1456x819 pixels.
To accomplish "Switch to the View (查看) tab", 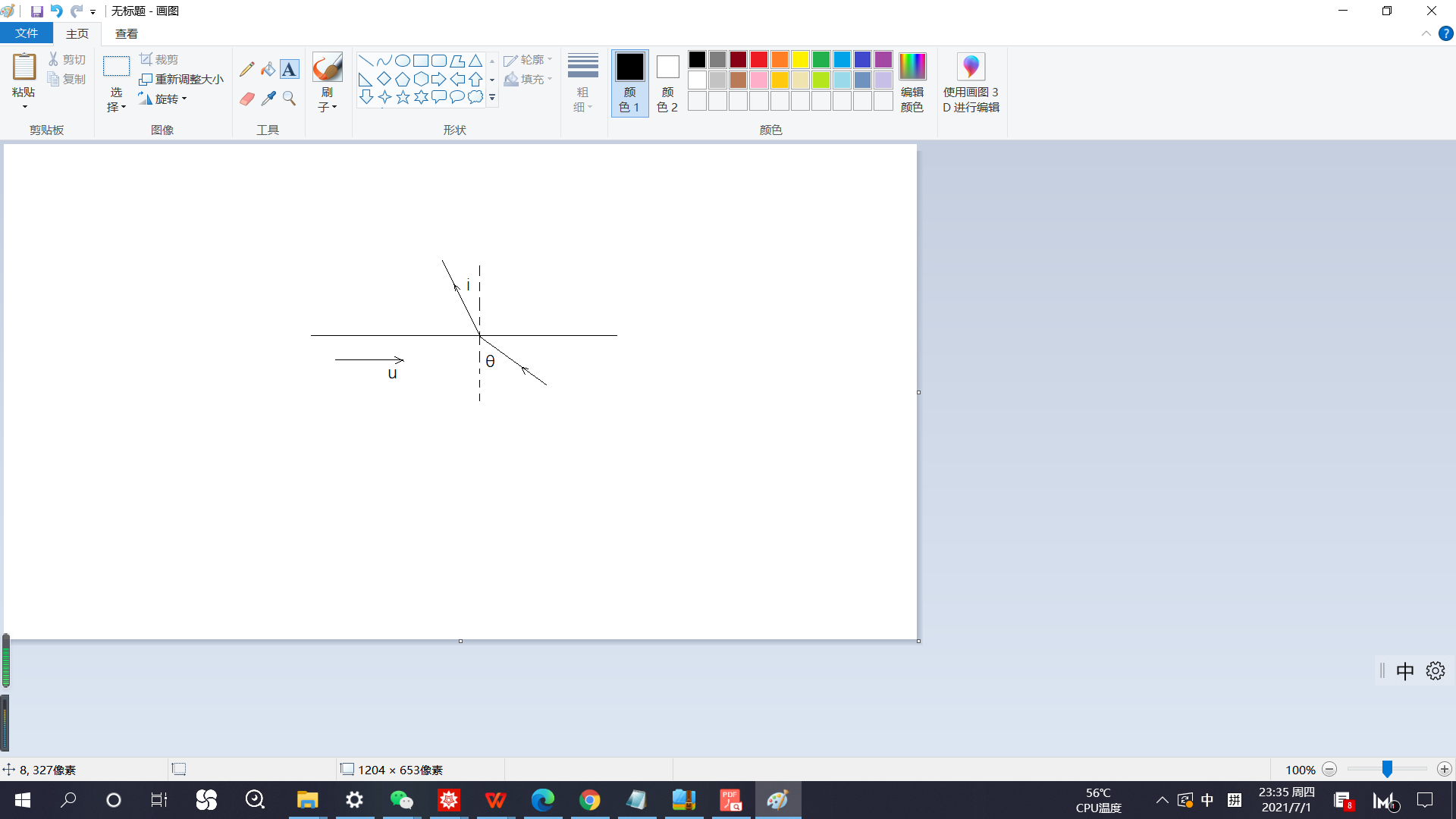I will coord(127,33).
